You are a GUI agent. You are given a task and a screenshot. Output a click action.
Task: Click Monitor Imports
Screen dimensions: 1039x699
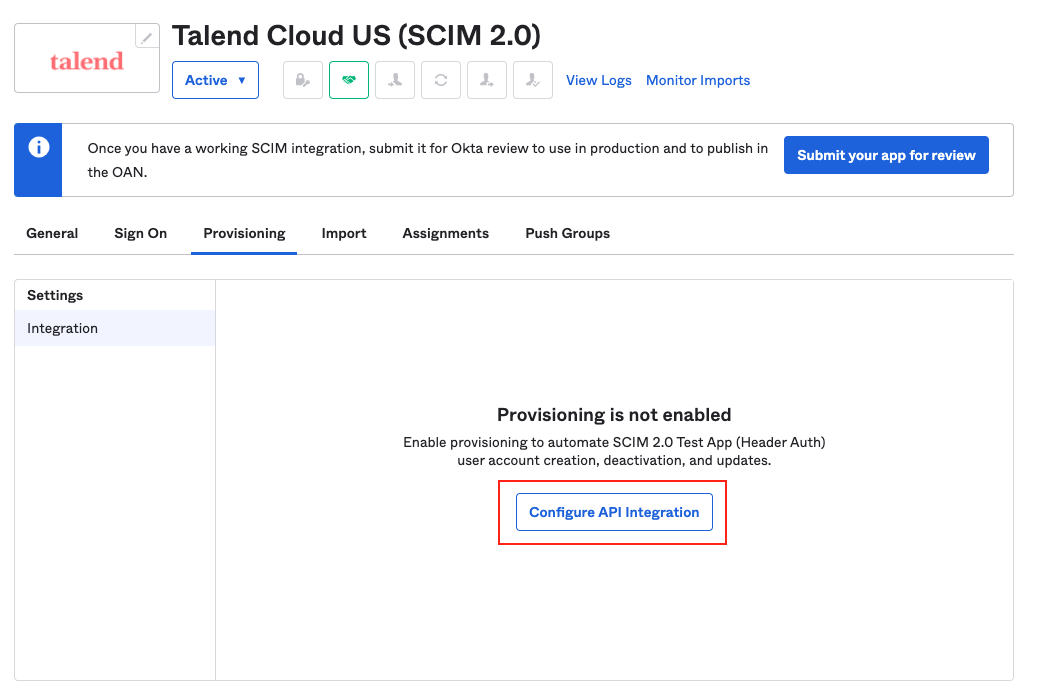[698, 80]
